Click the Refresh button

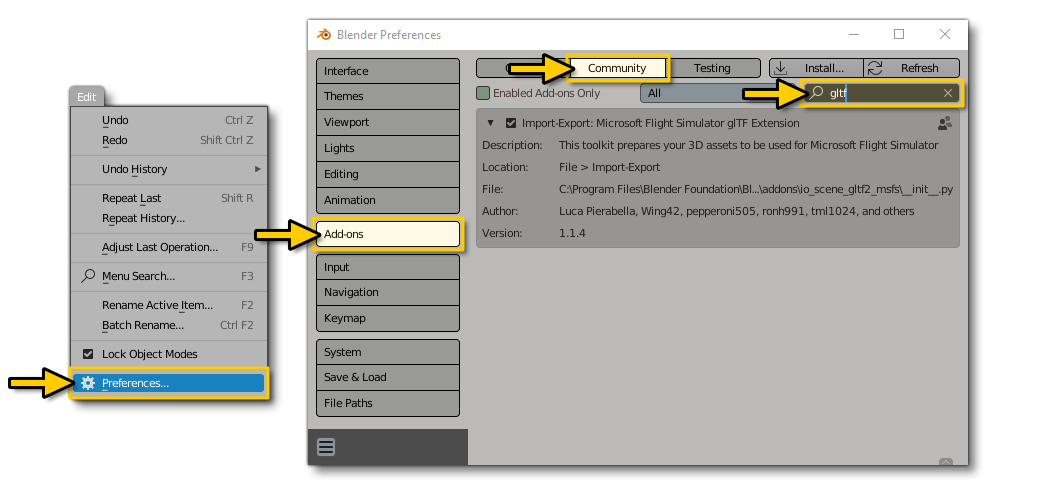[x=912, y=68]
